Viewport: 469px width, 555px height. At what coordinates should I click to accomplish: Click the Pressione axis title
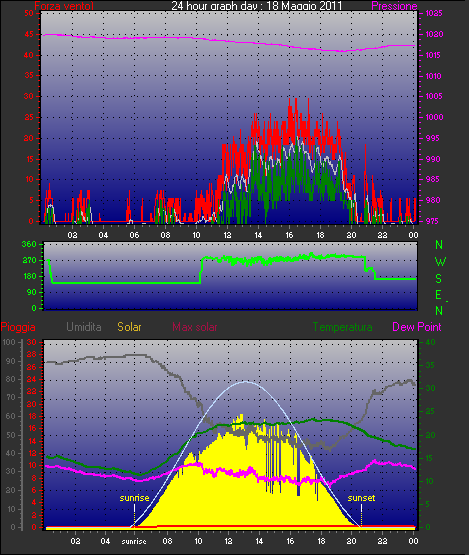pyautogui.click(x=394, y=6)
